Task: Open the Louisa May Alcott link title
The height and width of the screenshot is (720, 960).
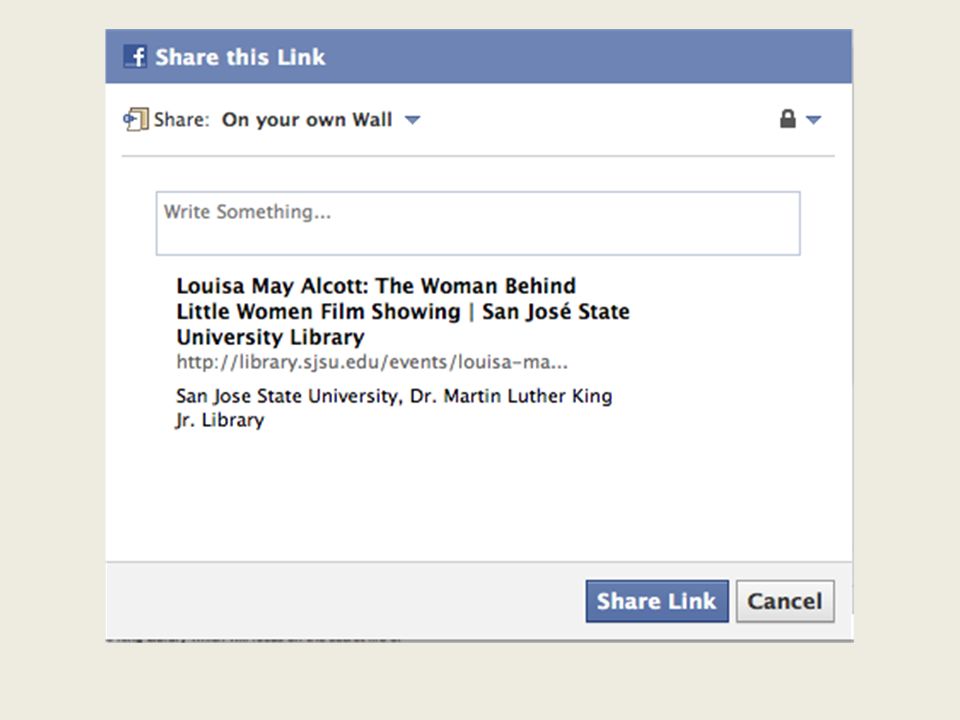Action: coord(403,312)
